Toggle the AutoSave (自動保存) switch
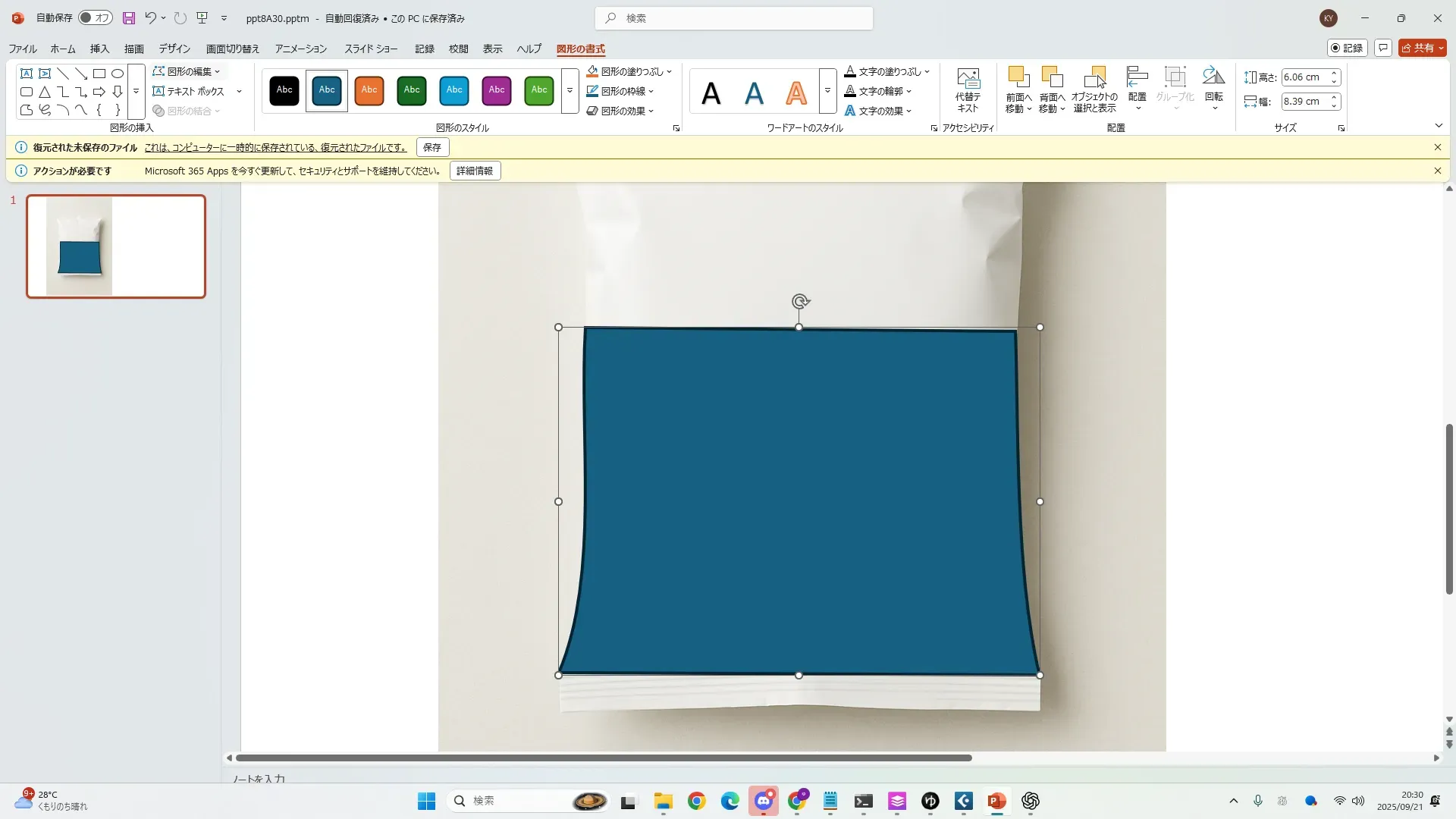This screenshot has height=819, width=1456. coord(96,18)
